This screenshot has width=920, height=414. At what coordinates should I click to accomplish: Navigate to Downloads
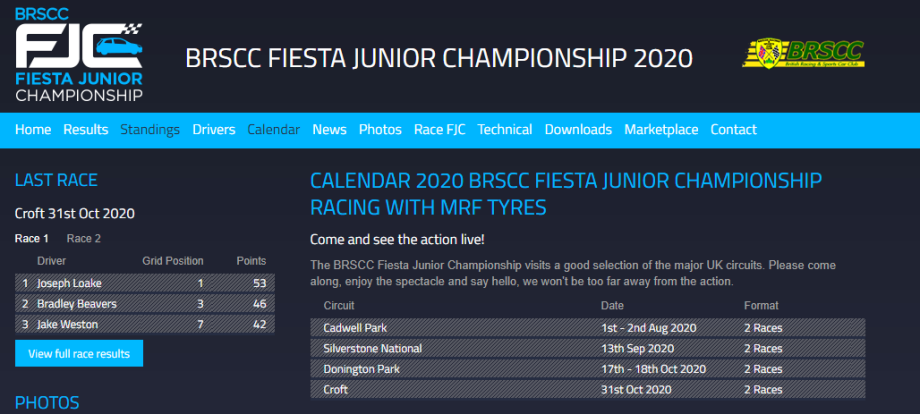578,130
